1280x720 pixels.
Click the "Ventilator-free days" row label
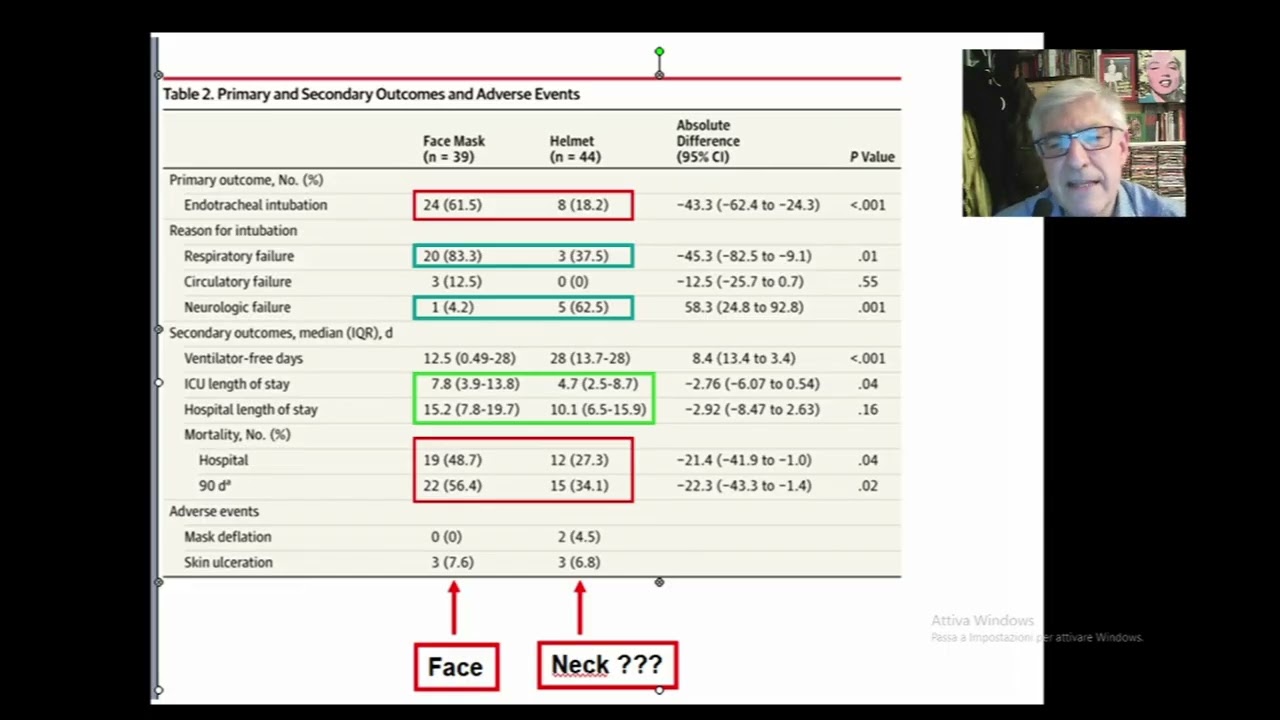coord(243,358)
